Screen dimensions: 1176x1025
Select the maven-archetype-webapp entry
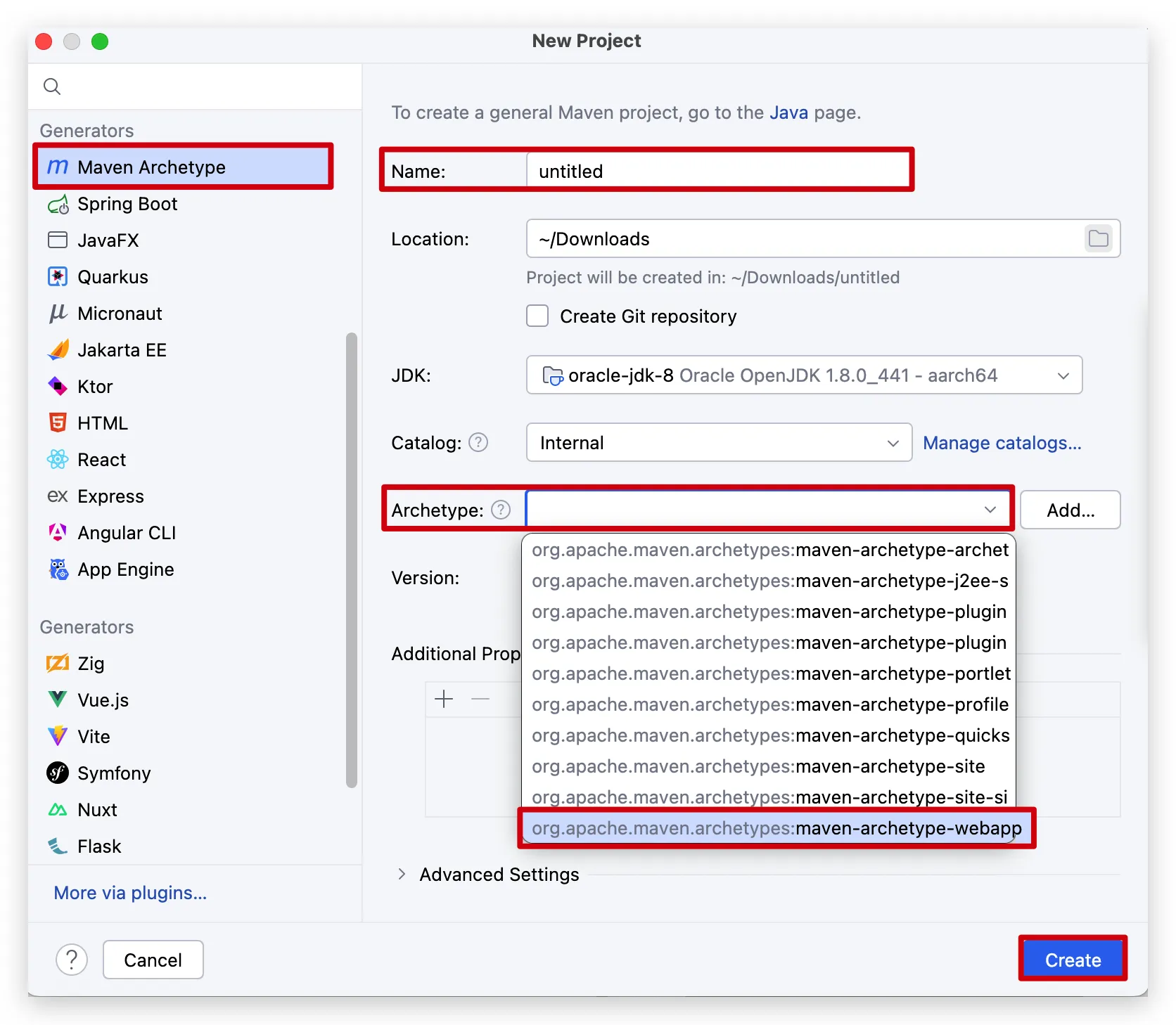(776, 828)
